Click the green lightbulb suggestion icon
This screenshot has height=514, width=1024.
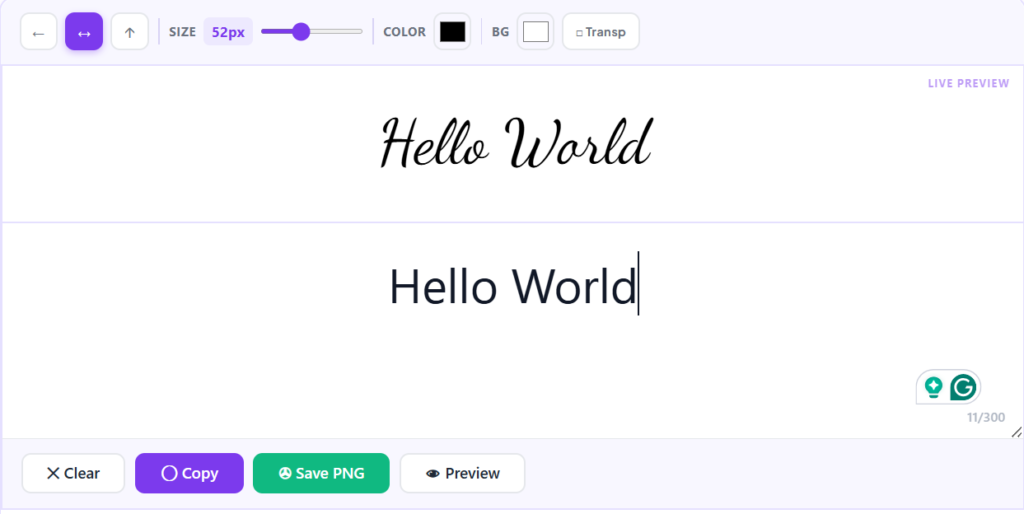[x=934, y=387]
